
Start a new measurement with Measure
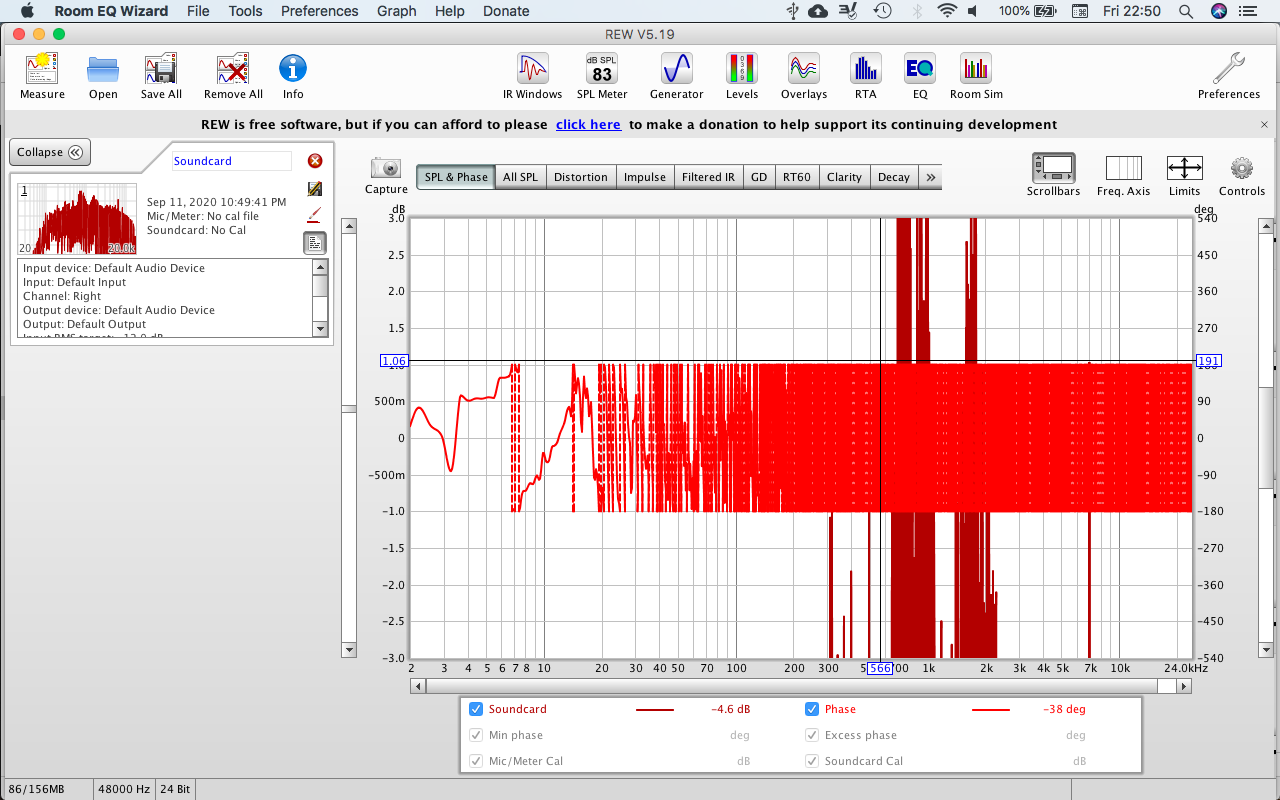tap(42, 77)
